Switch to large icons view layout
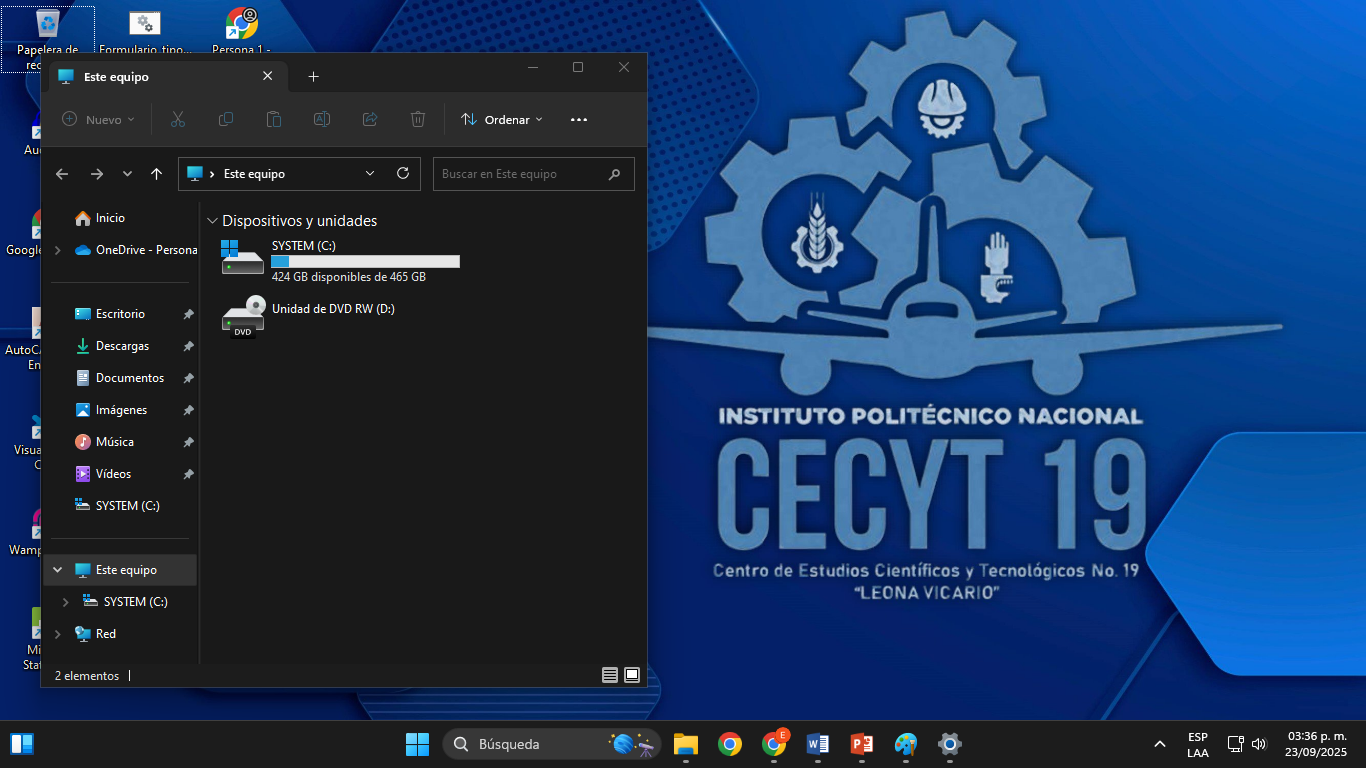1366x768 pixels. (x=632, y=675)
